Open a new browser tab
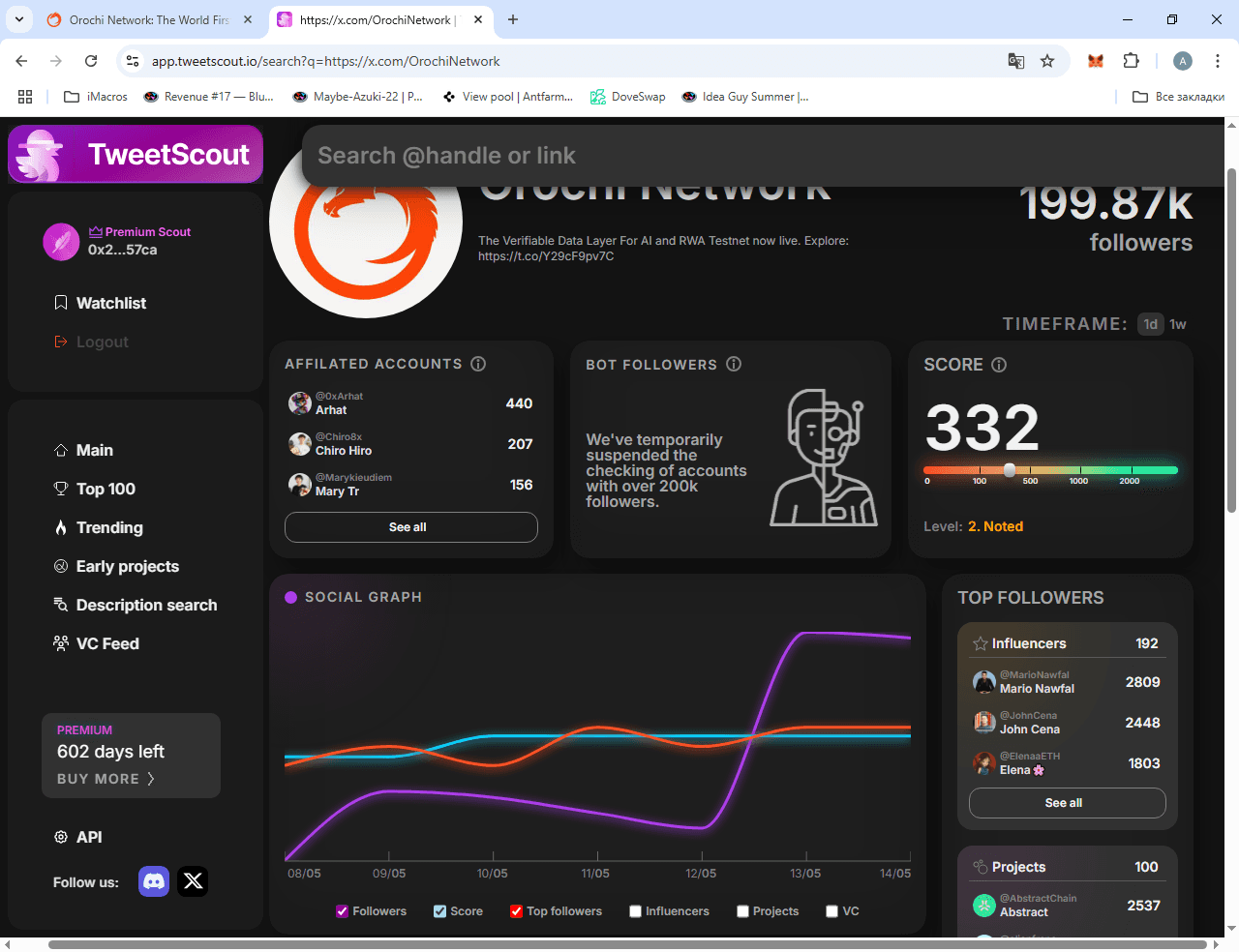Screen dimensions: 1239x952 513,19
